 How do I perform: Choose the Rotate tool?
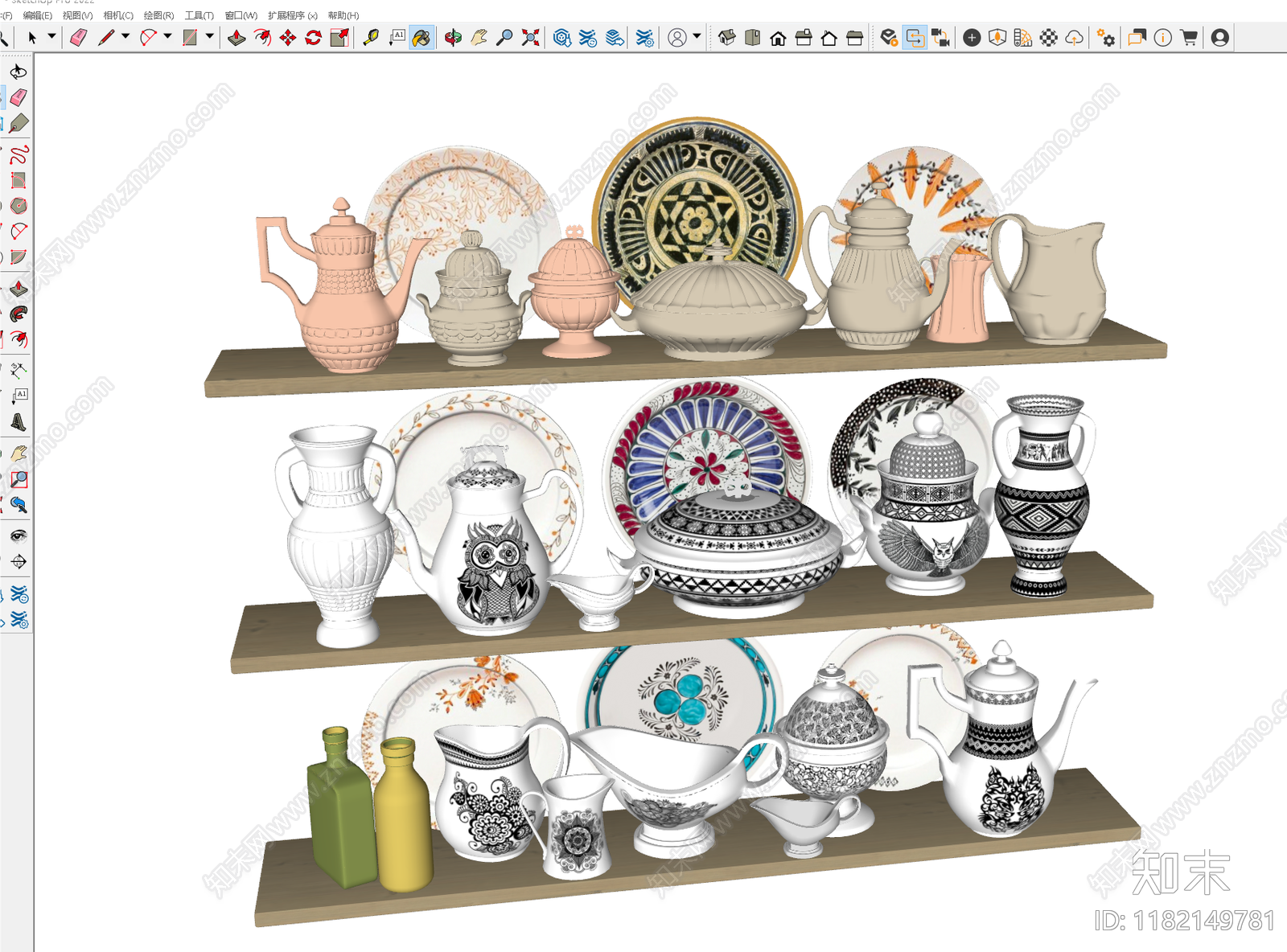coord(314,38)
